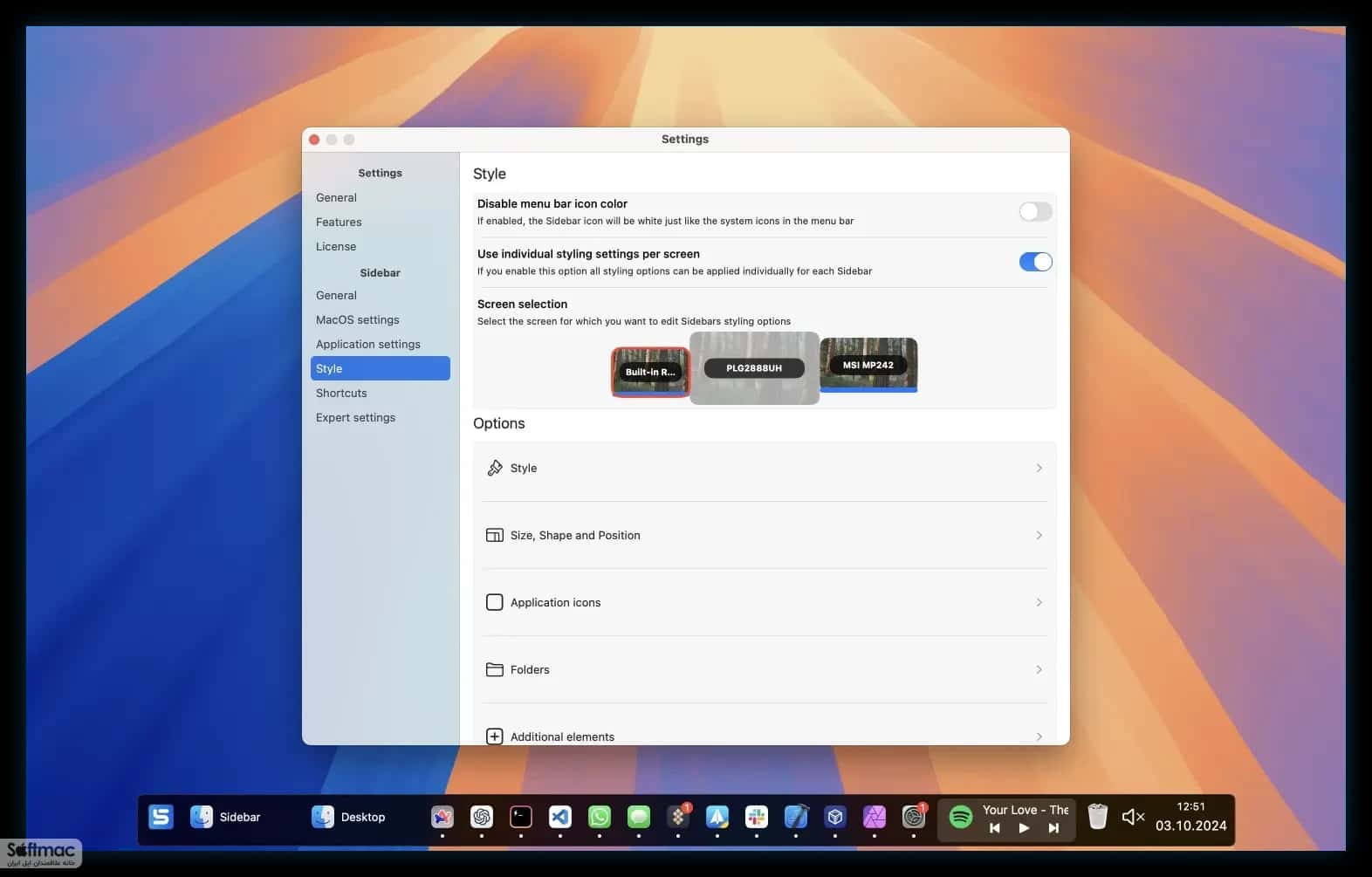Play the Spotify track

coord(1024,828)
